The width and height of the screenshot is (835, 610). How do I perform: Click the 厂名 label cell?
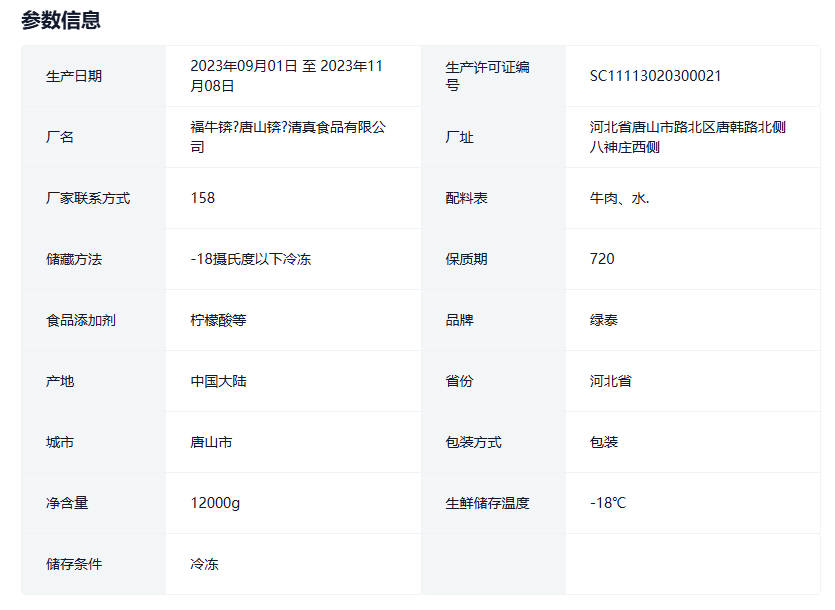(60, 137)
